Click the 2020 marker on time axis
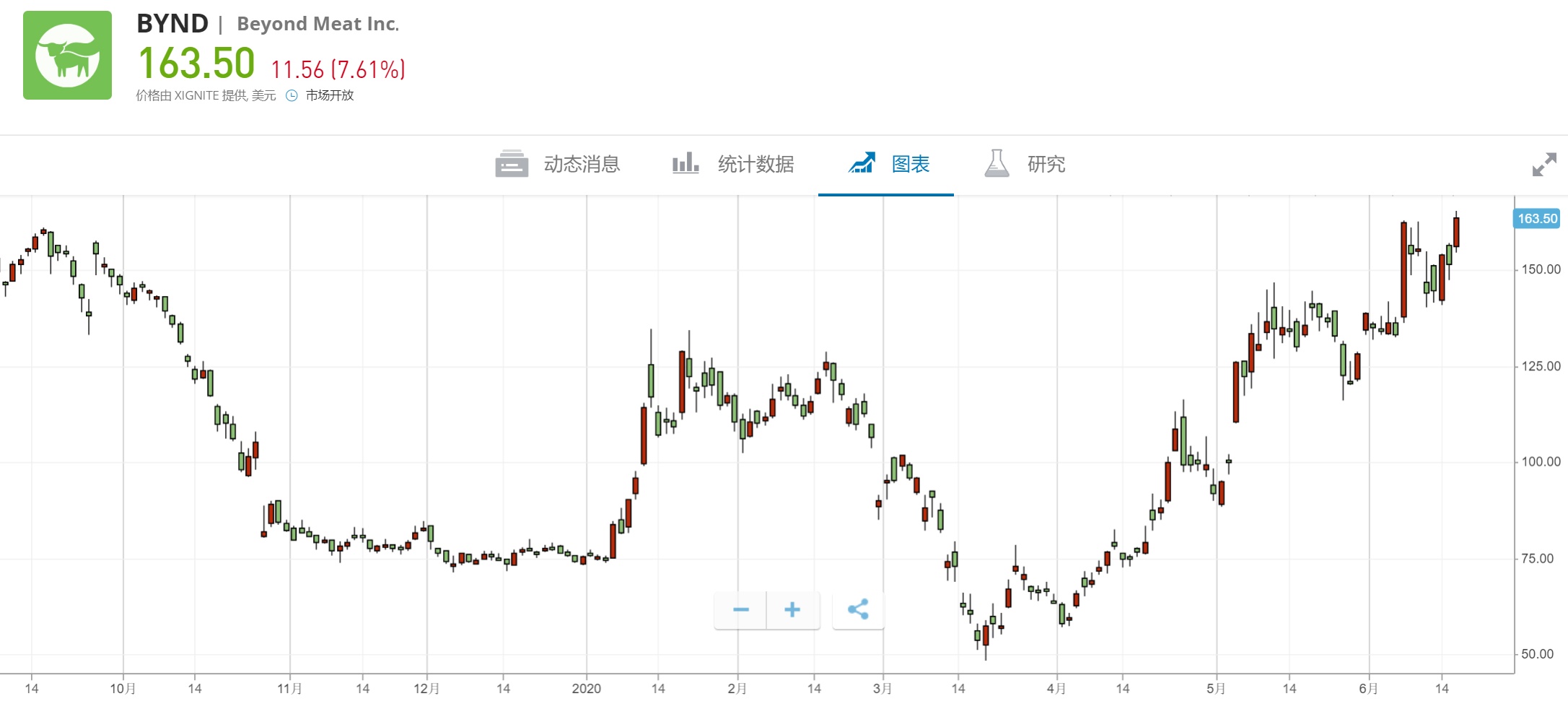The width and height of the screenshot is (1568, 704). tap(586, 688)
